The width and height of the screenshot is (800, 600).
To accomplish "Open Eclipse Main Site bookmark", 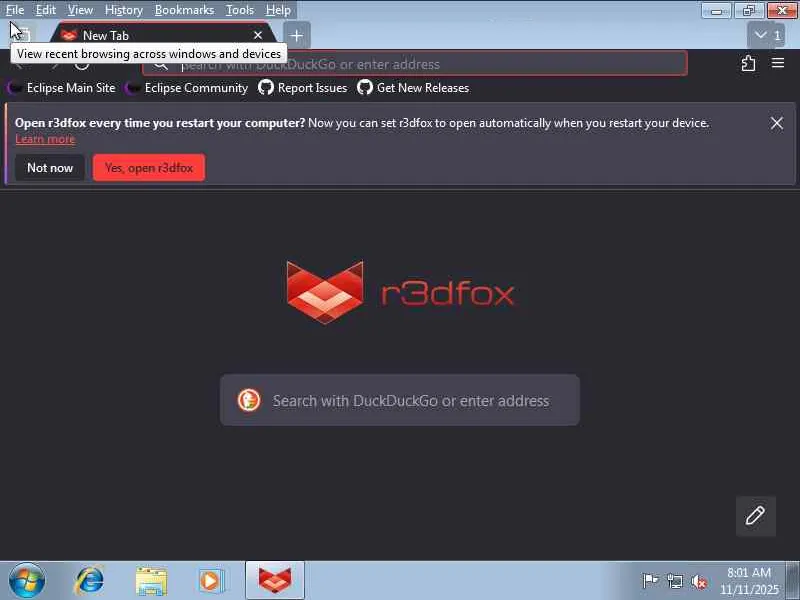I will coord(62,88).
